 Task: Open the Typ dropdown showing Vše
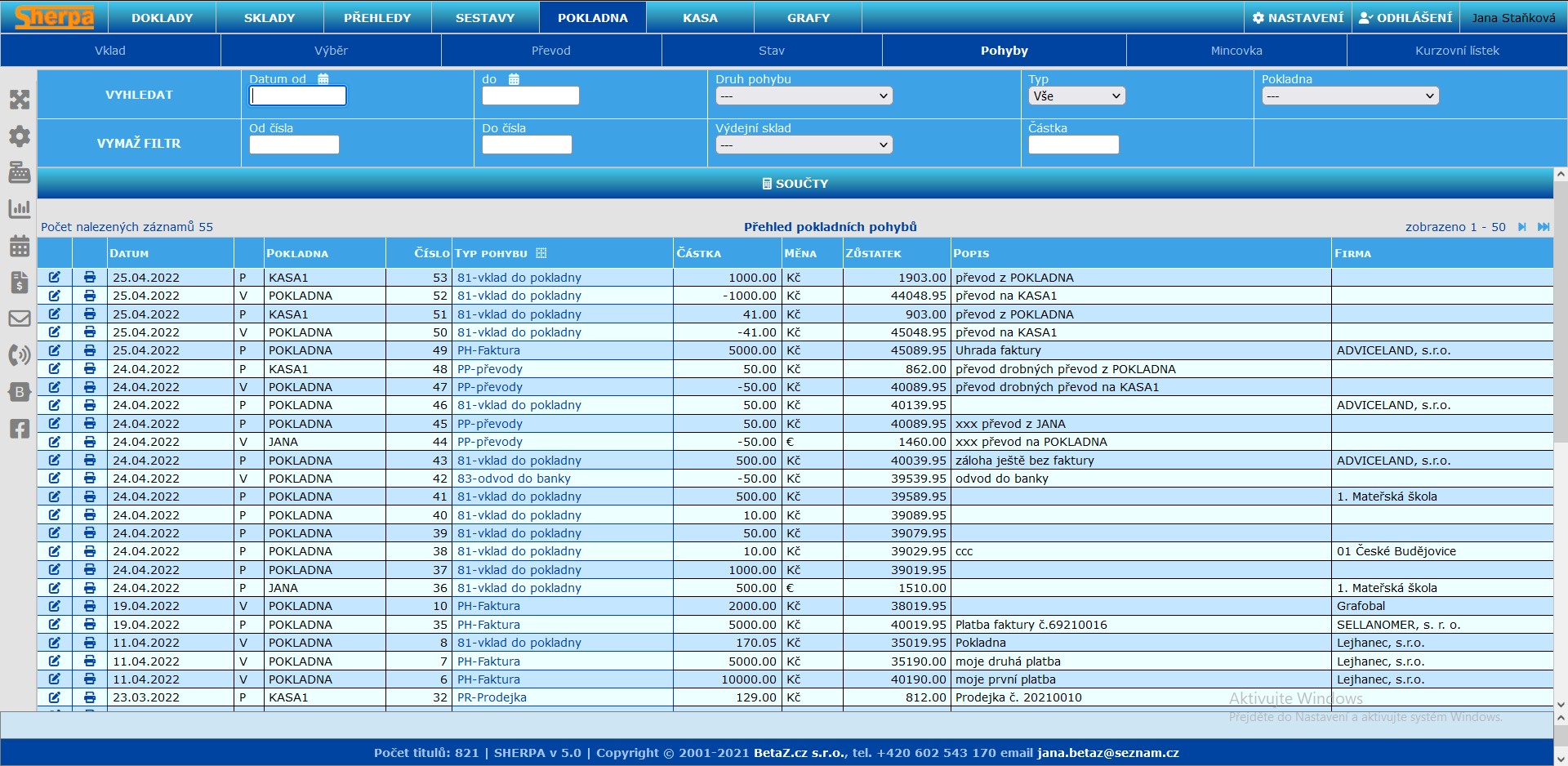click(x=1076, y=96)
